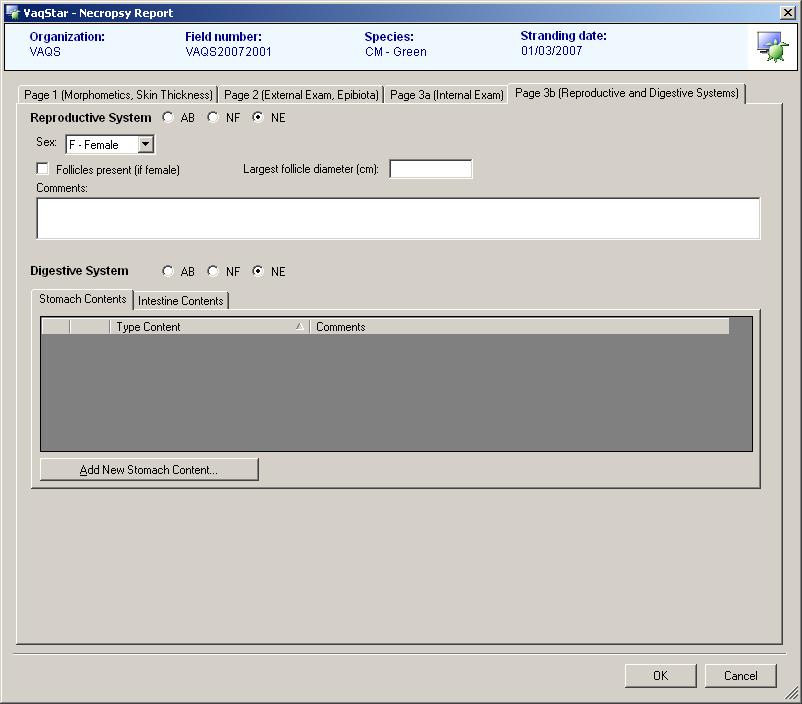Select NF for Digestive System
Screen dimensions: 802x704
[213, 272]
